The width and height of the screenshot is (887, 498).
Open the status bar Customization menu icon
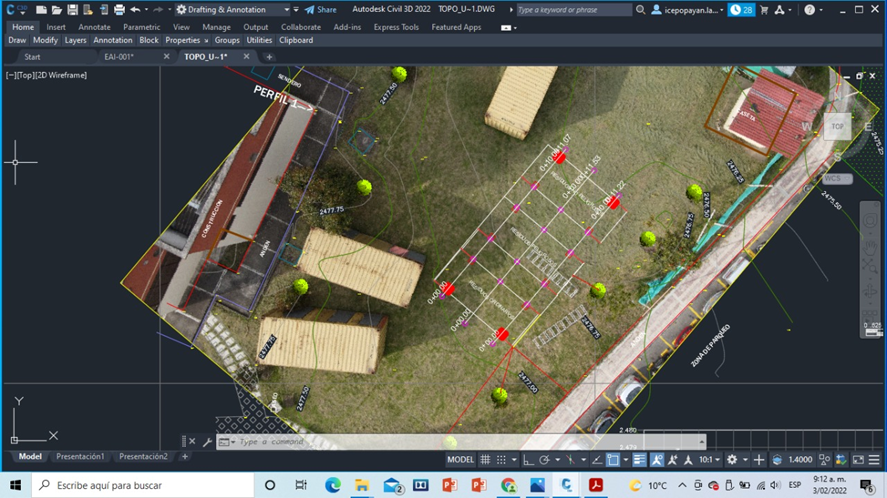click(874, 460)
